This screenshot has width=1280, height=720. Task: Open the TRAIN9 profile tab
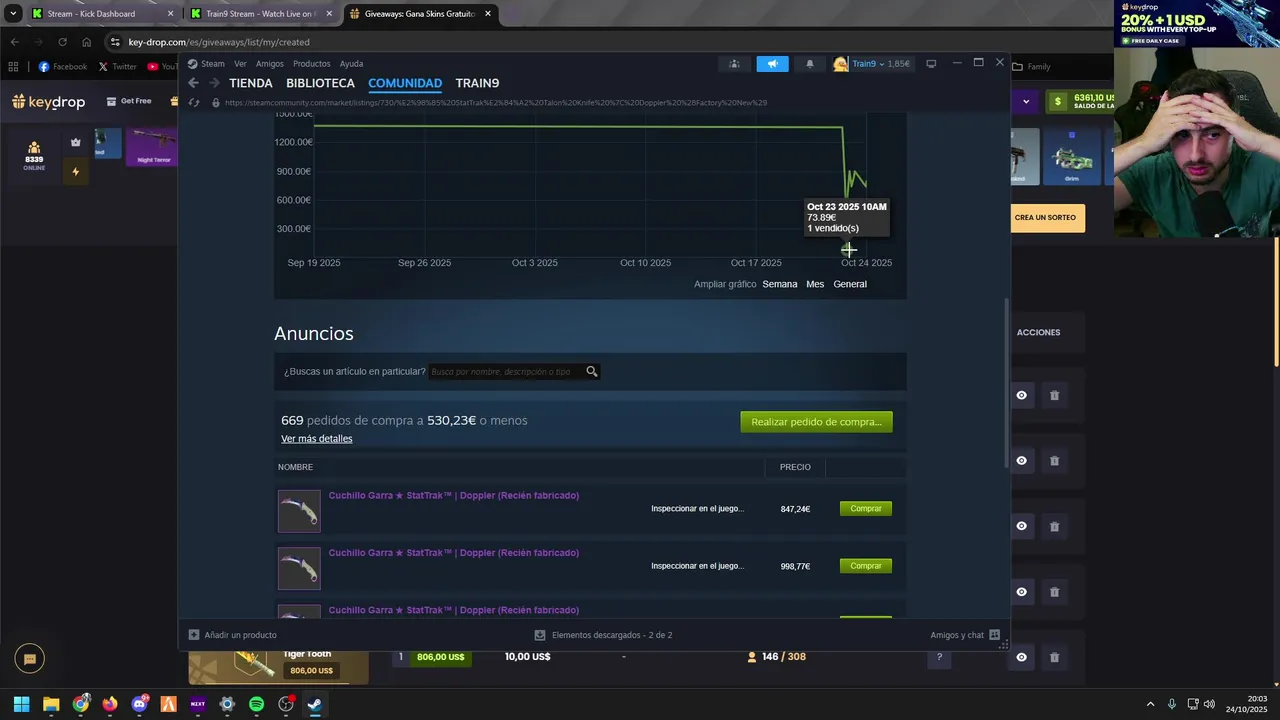477,83
